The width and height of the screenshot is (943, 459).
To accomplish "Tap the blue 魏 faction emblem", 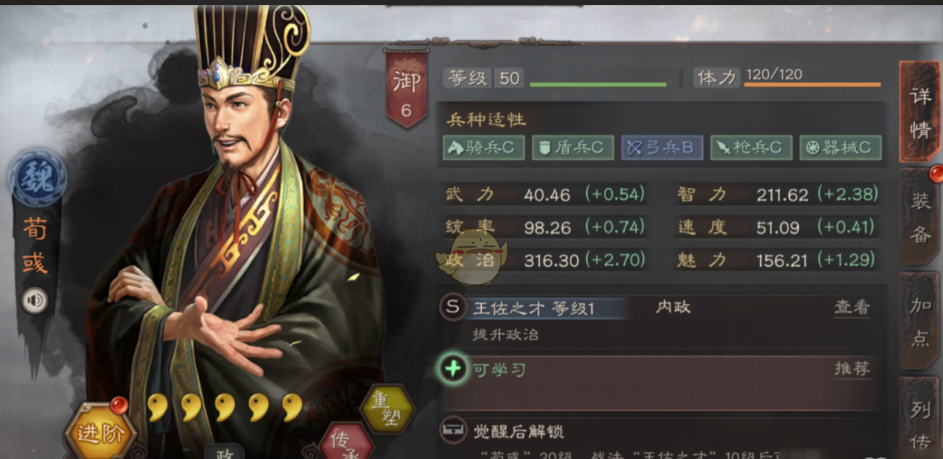I will pyautogui.click(x=37, y=179).
